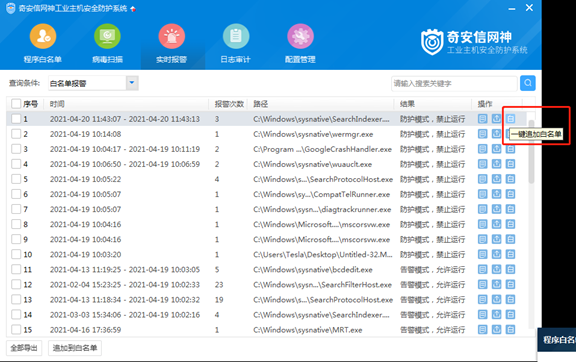Viewport: 576px width, 362px height.
Task: Details icon for row 13 SearchProtocolHost.exe
Action: click(x=482, y=300)
